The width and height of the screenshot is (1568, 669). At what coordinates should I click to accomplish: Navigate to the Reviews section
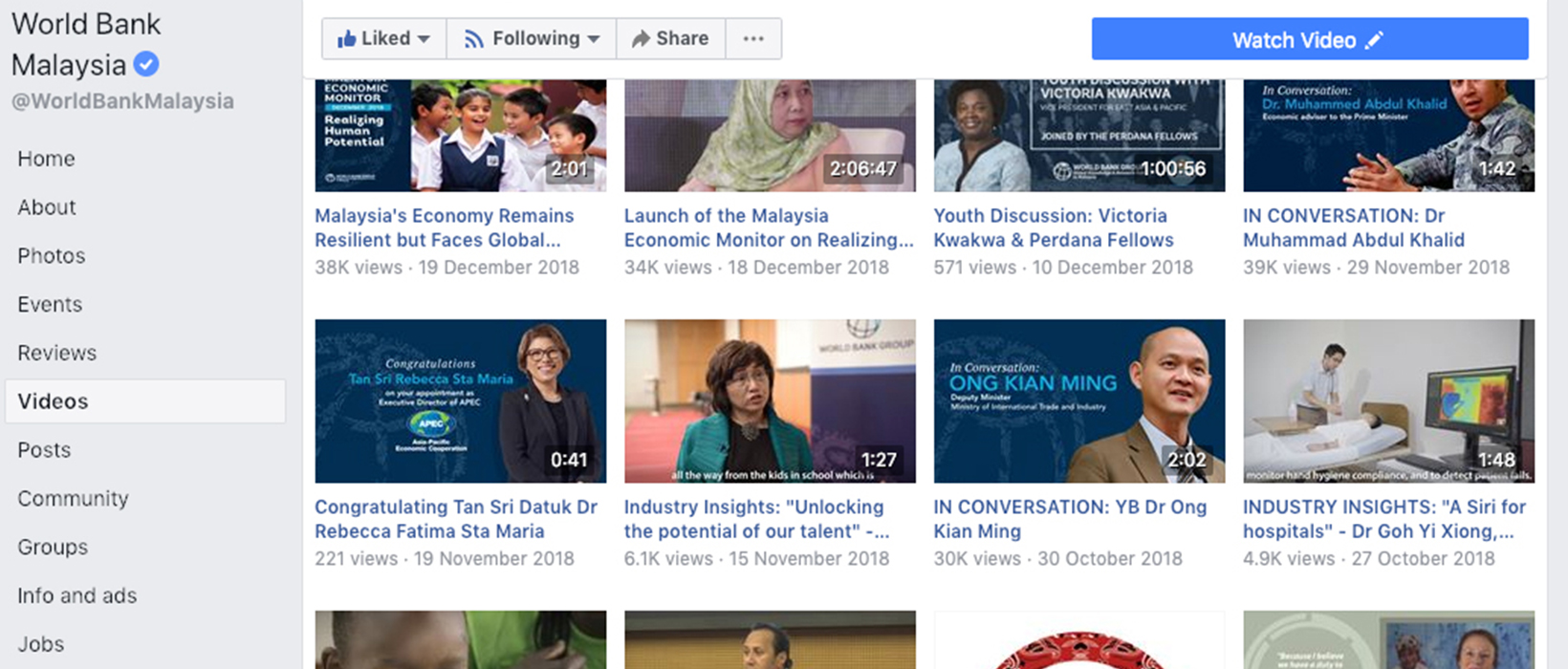coord(57,354)
